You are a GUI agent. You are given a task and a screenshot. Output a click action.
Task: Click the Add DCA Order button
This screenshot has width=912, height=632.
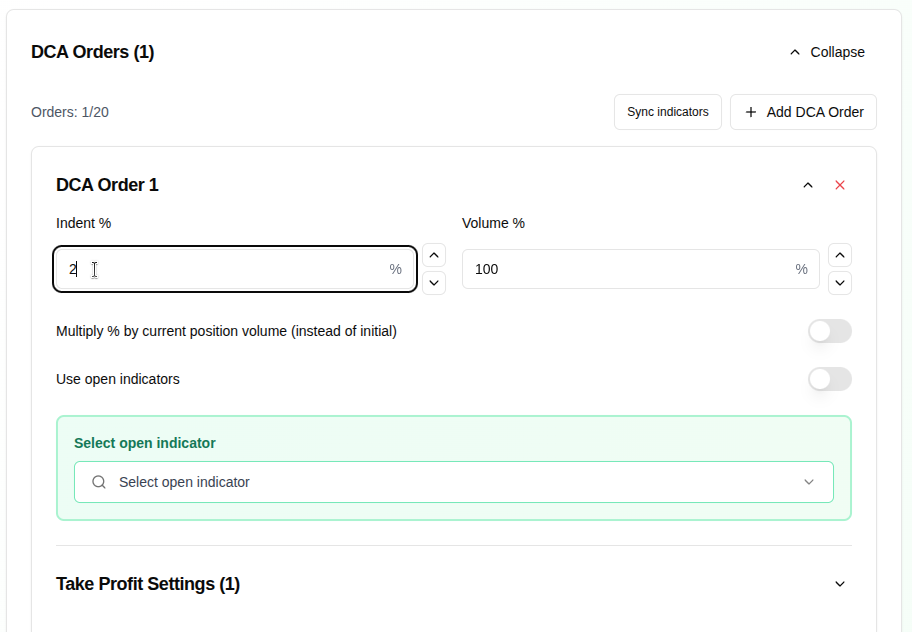(803, 111)
